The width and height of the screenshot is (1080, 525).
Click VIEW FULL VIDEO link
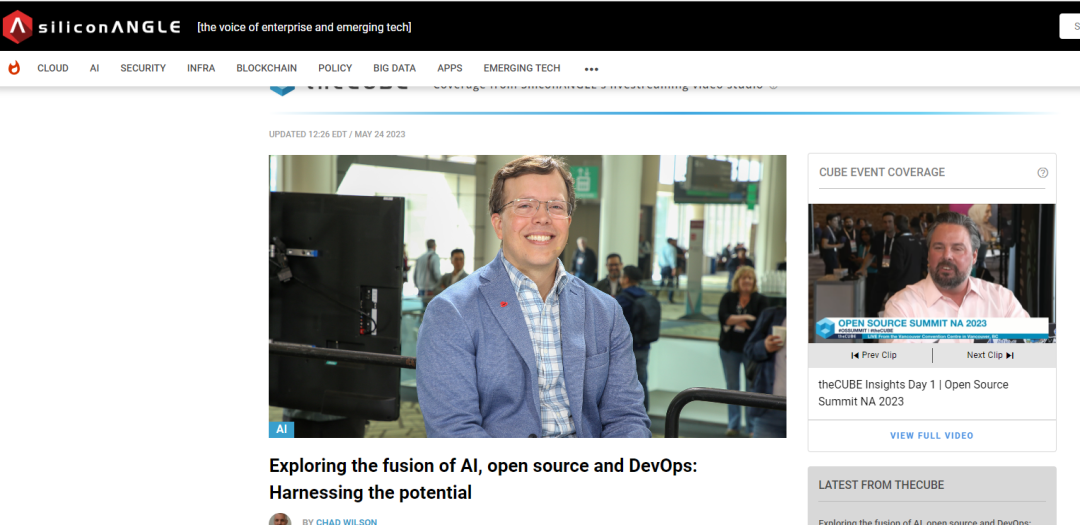click(x=932, y=435)
